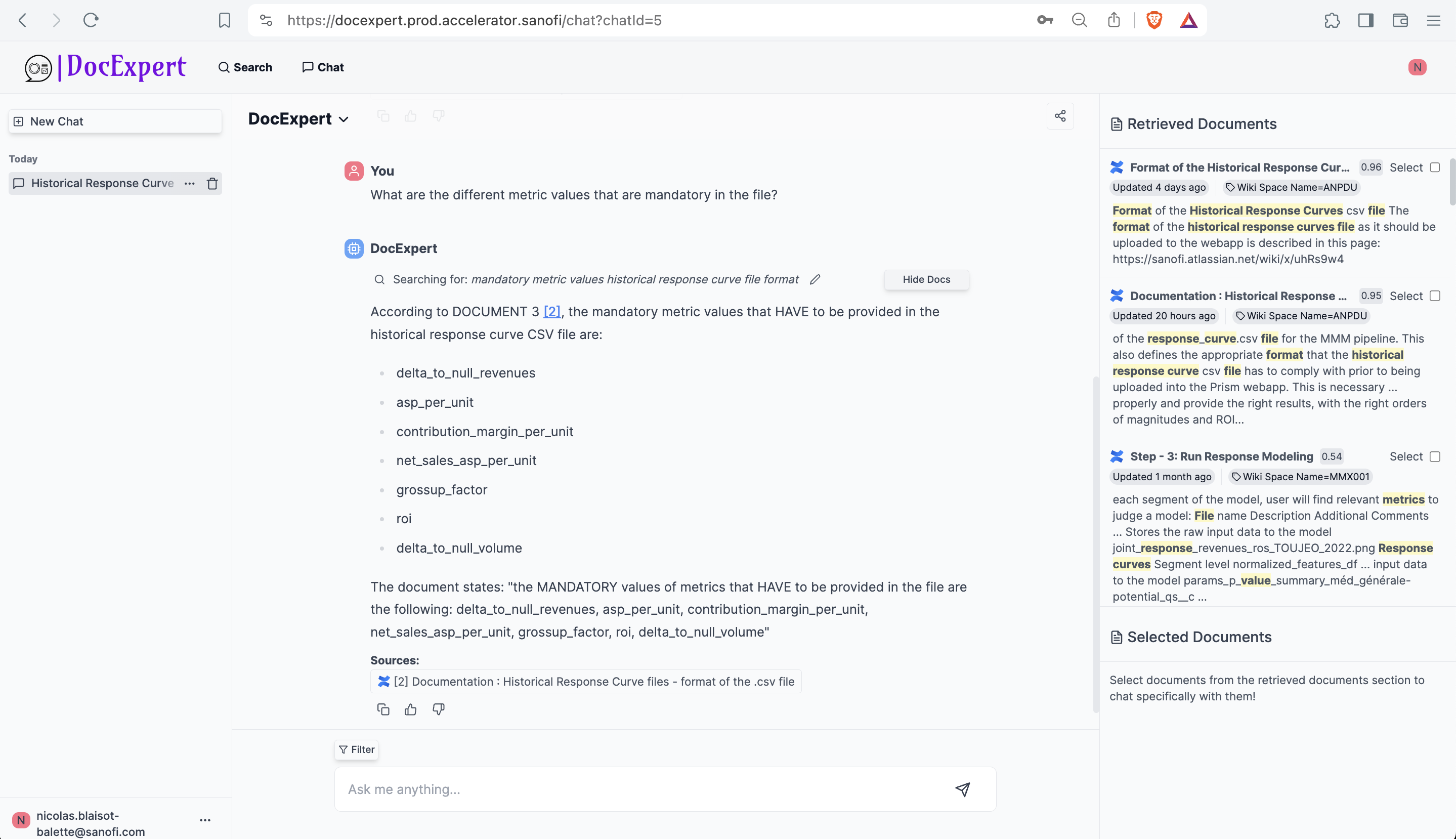The height and width of the screenshot is (839, 1456).
Task: Open browser hamburger menu
Action: (x=1434, y=21)
